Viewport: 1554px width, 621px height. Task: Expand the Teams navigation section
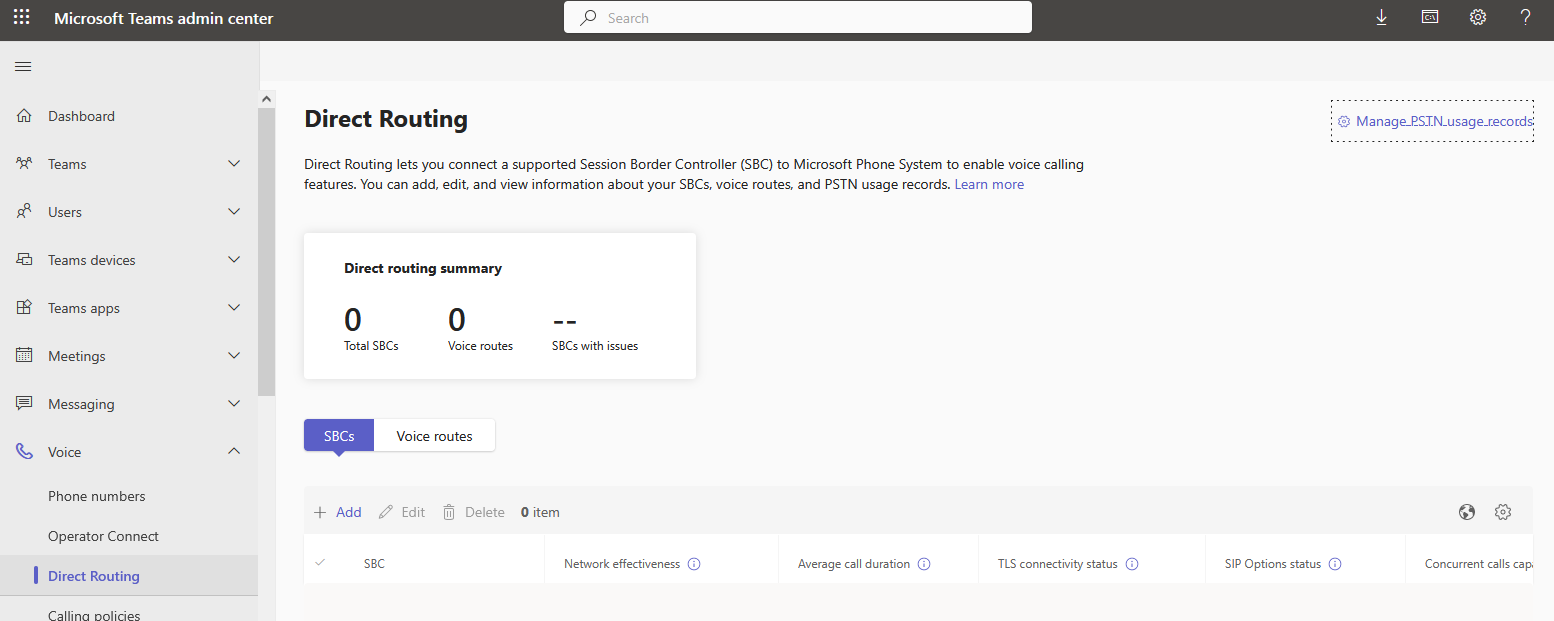(x=234, y=164)
